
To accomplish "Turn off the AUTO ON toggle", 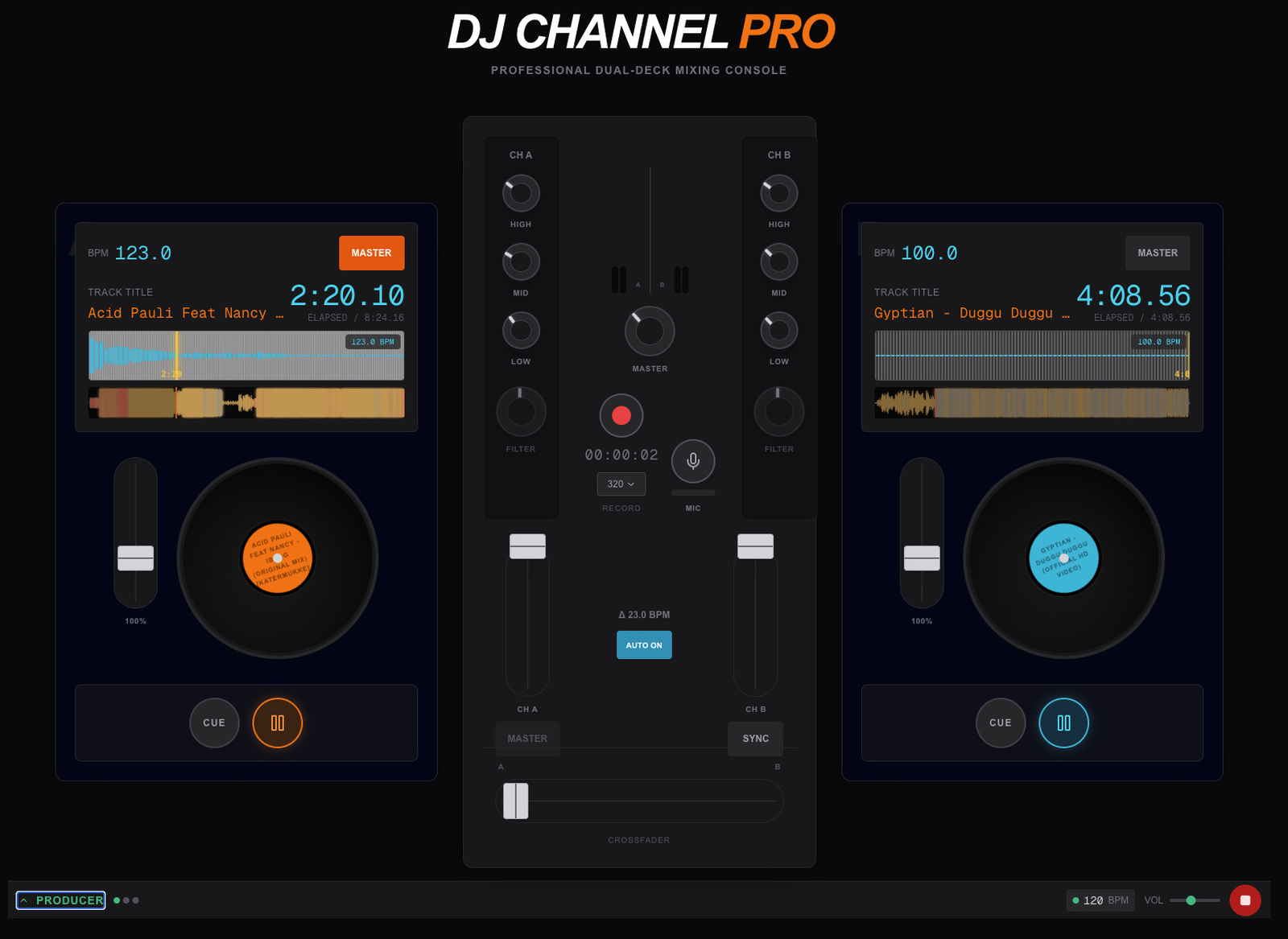I will 644,645.
